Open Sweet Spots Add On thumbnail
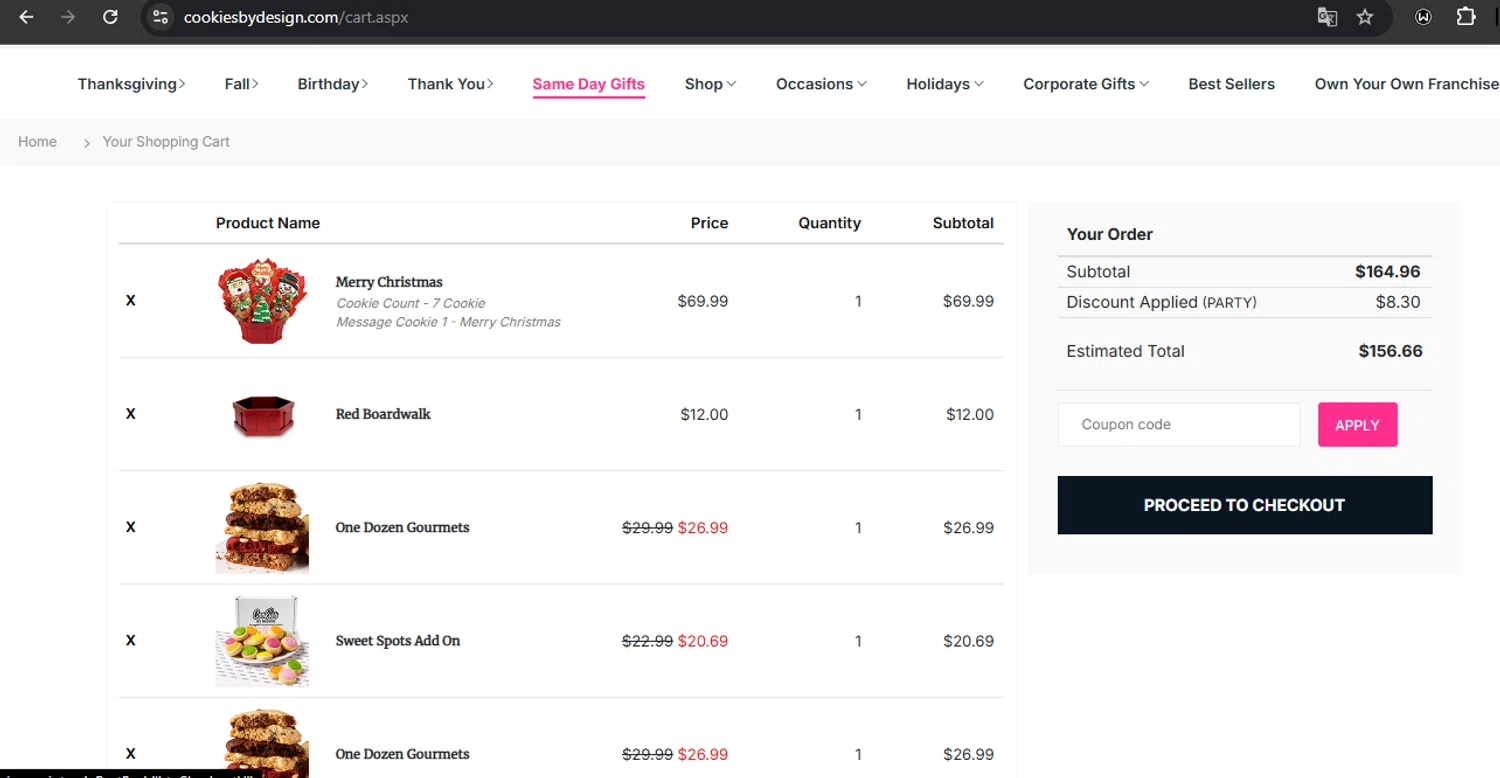 coord(262,641)
